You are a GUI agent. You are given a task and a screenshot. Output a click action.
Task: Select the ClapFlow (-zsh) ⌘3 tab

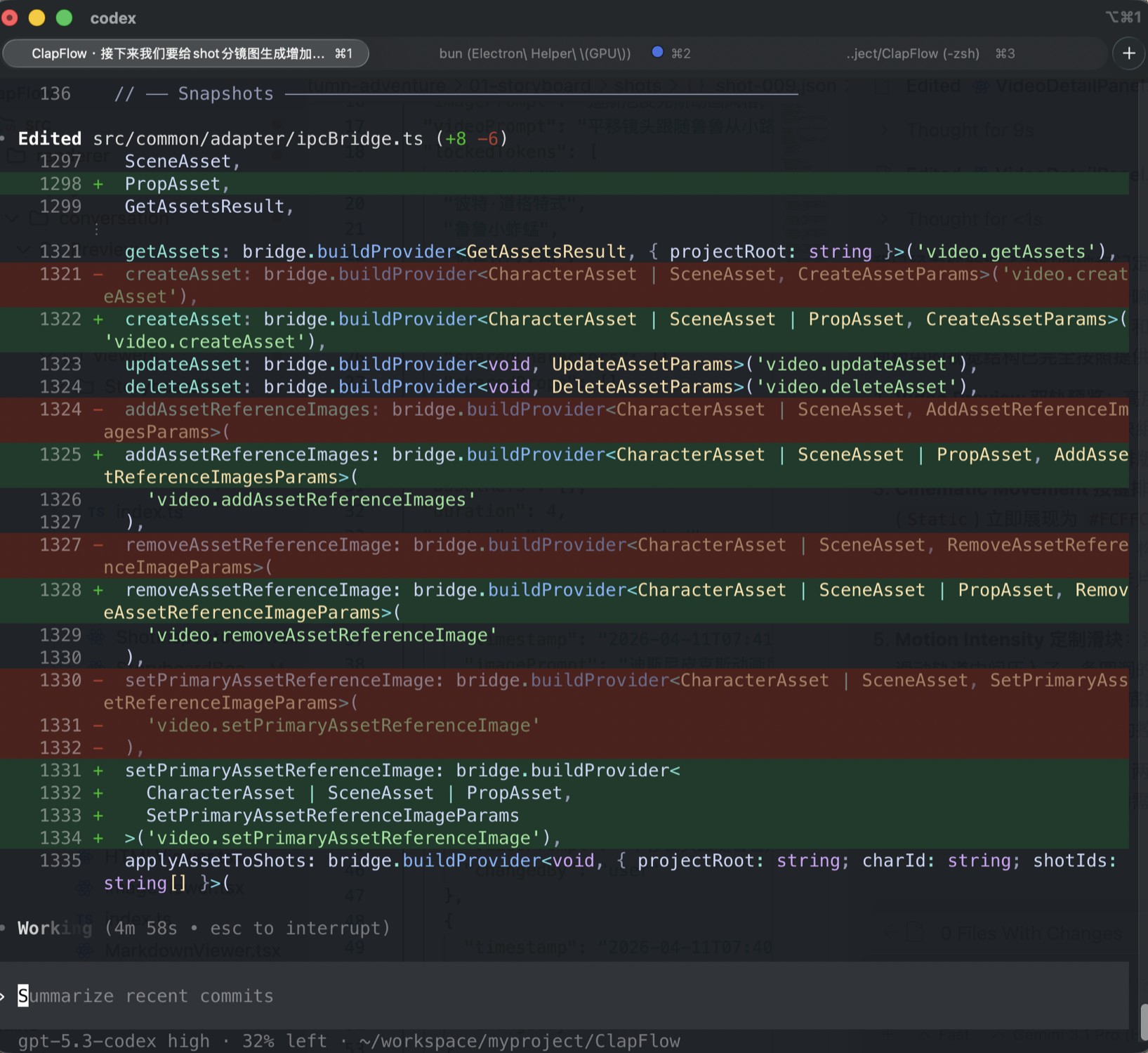coord(930,53)
